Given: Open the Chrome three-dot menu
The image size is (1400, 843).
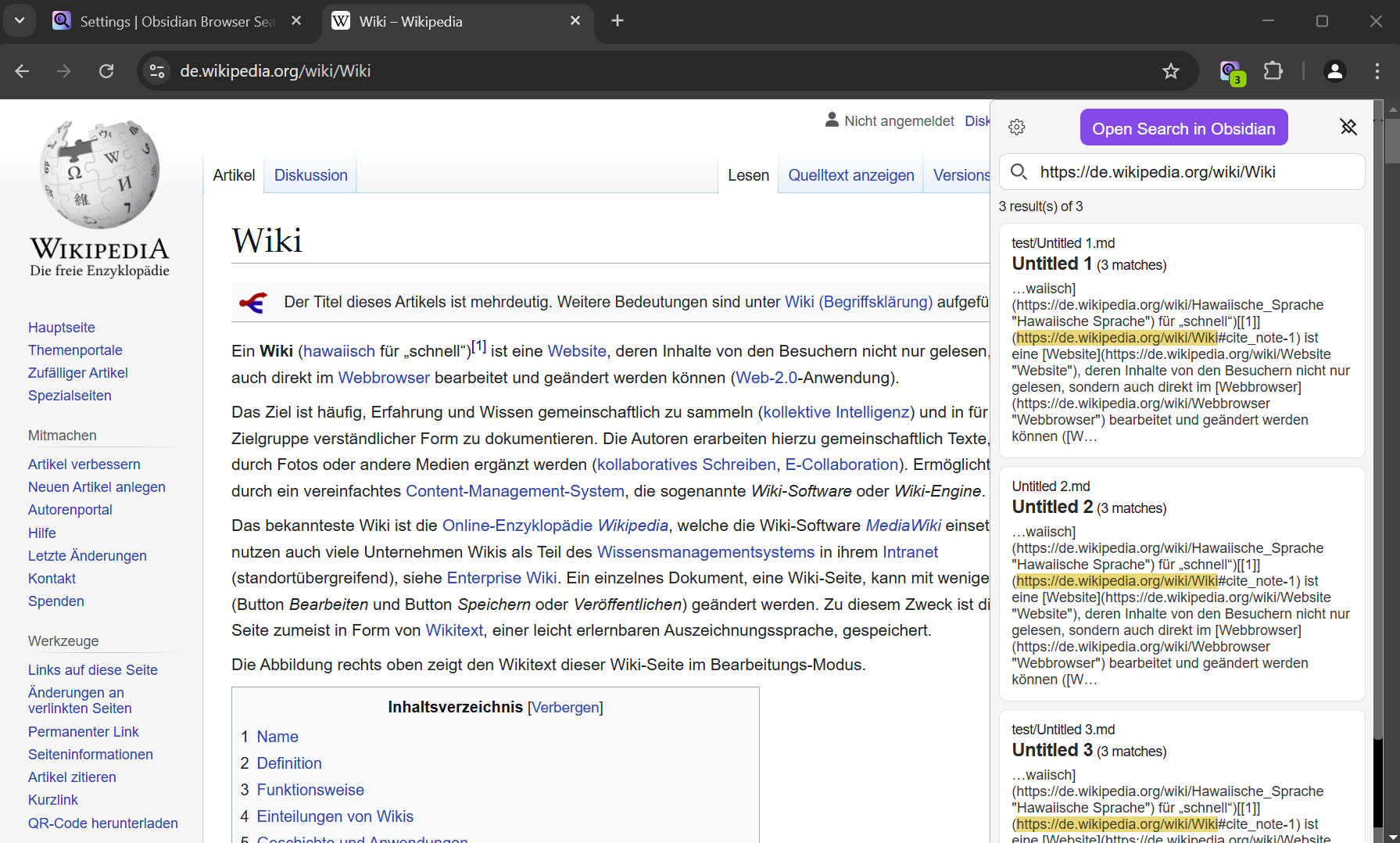Looking at the screenshot, I should (x=1377, y=71).
